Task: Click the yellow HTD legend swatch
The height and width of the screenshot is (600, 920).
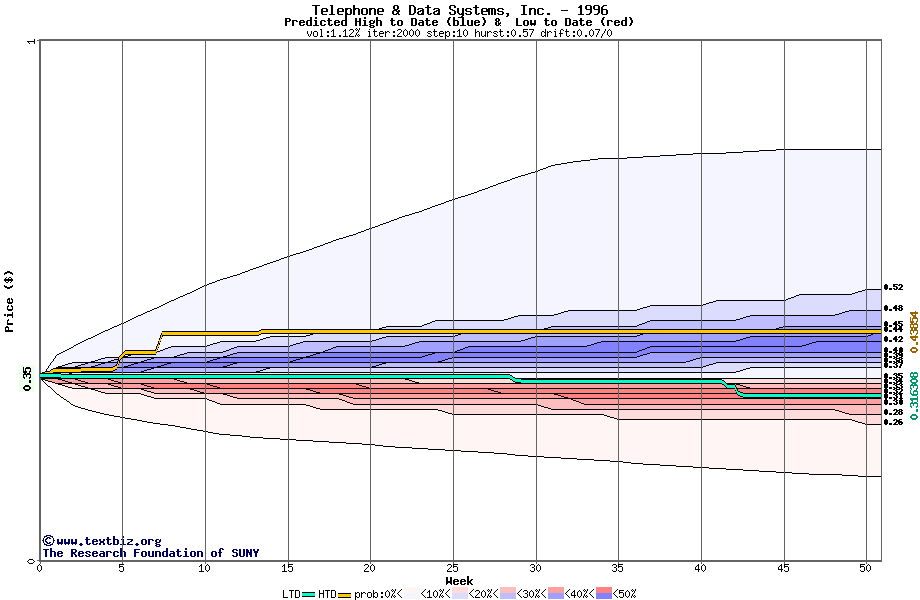Action: (344, 595)
